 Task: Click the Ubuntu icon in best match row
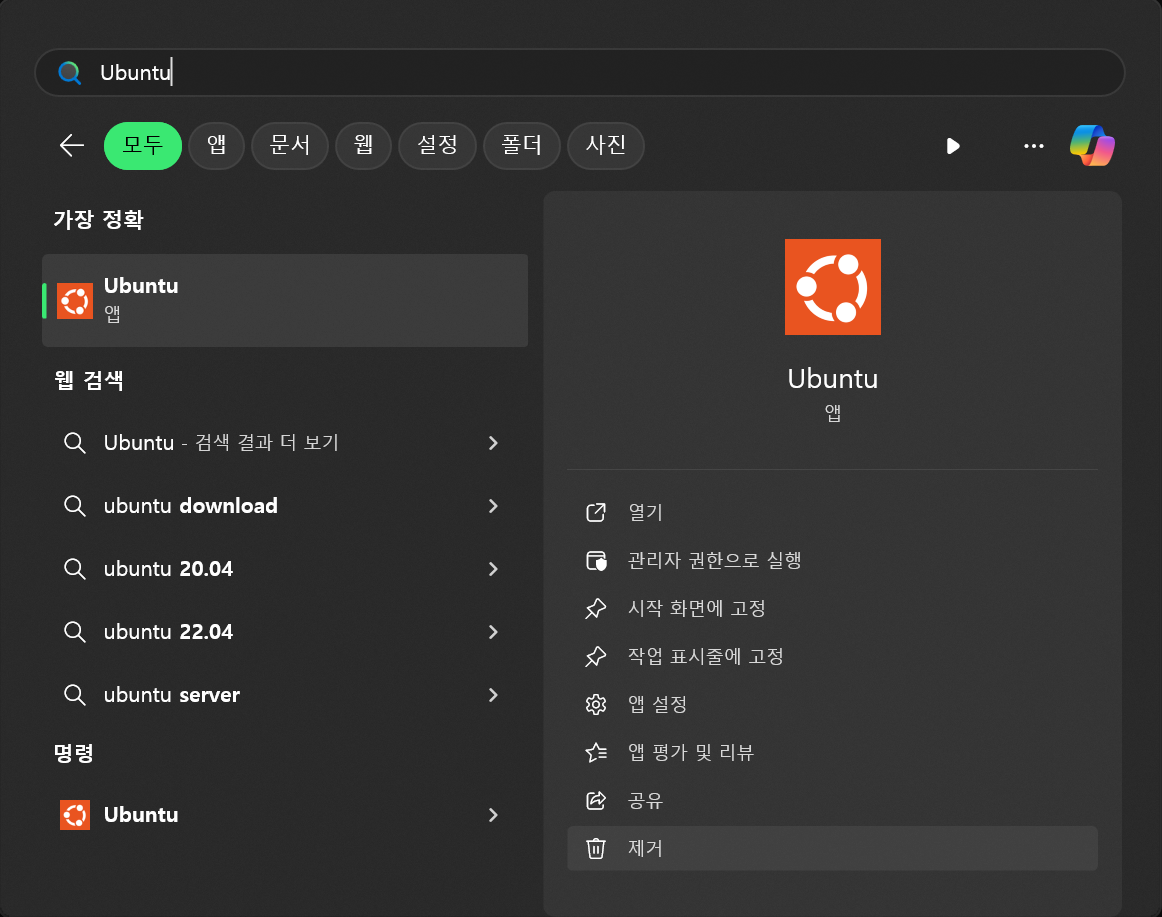tap(75, 301)
